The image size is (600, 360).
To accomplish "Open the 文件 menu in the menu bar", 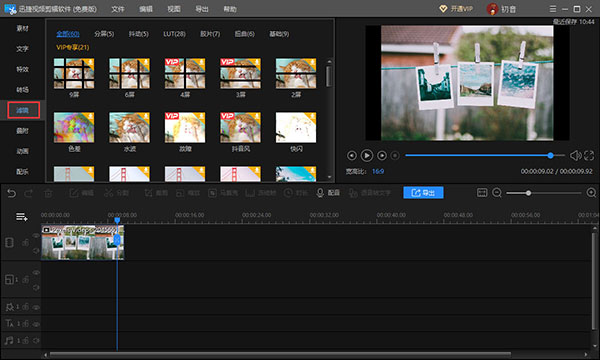I will [x=118, y=9].
